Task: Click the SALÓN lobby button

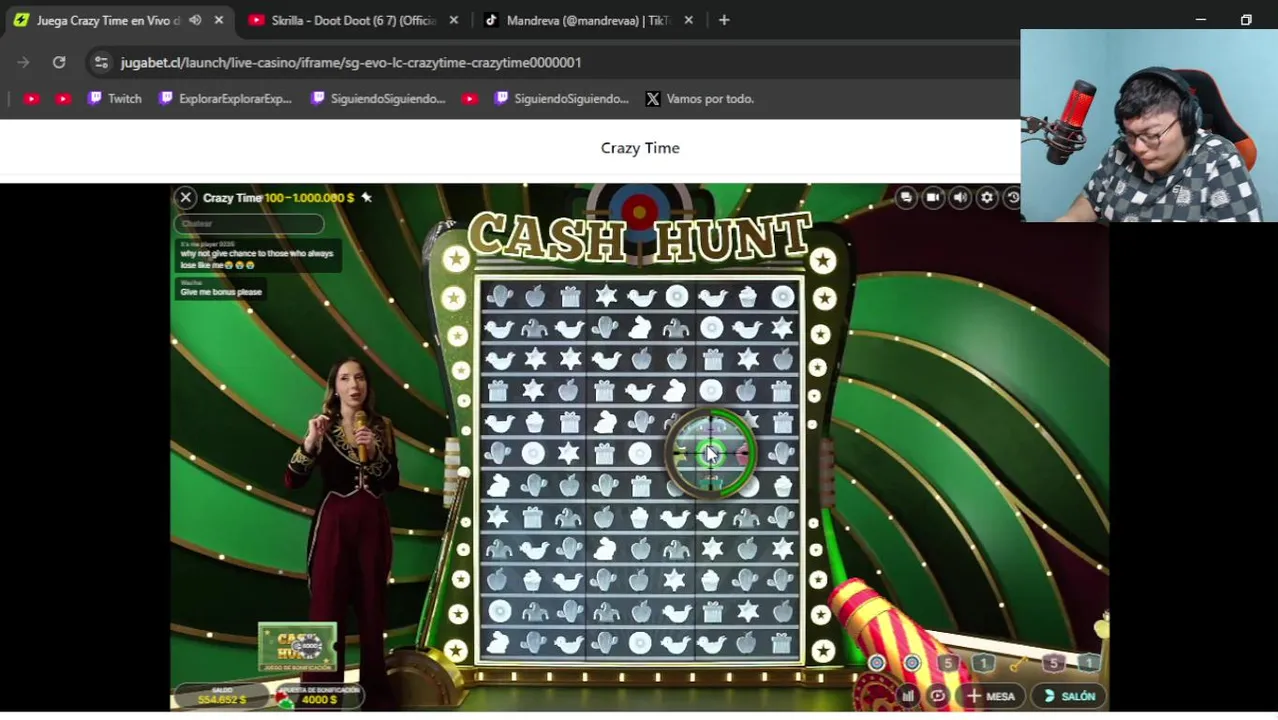Action: click(x=1069, y=696)
